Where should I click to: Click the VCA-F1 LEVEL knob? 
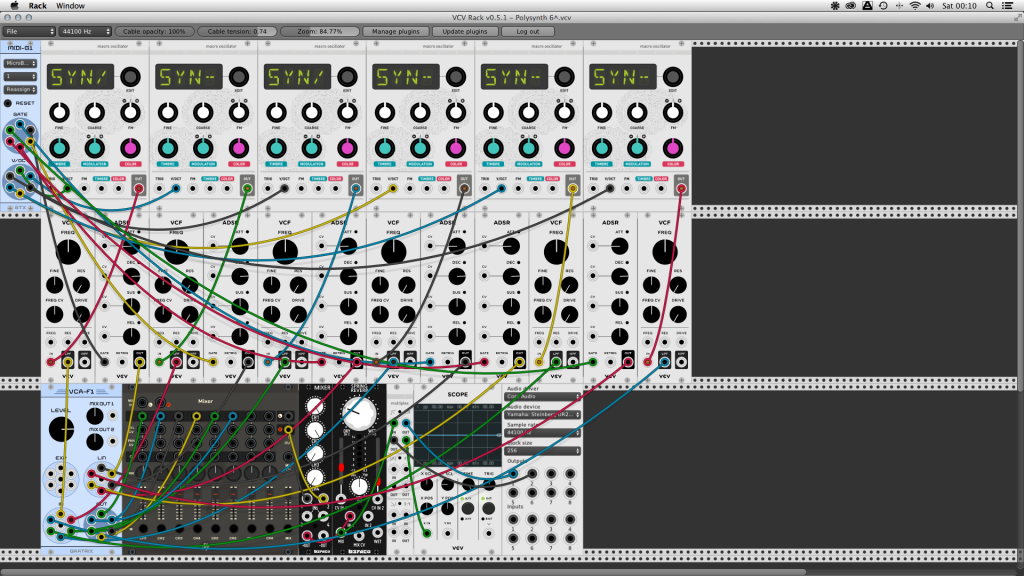tap(61, 429)
